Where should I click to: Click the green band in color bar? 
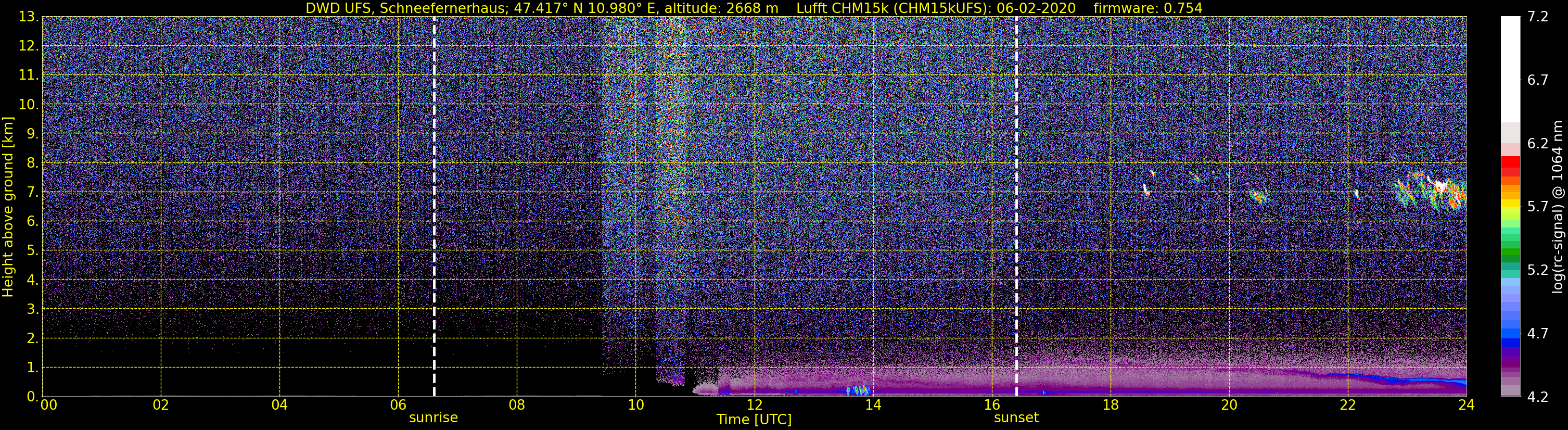[x=1510, y=249]
